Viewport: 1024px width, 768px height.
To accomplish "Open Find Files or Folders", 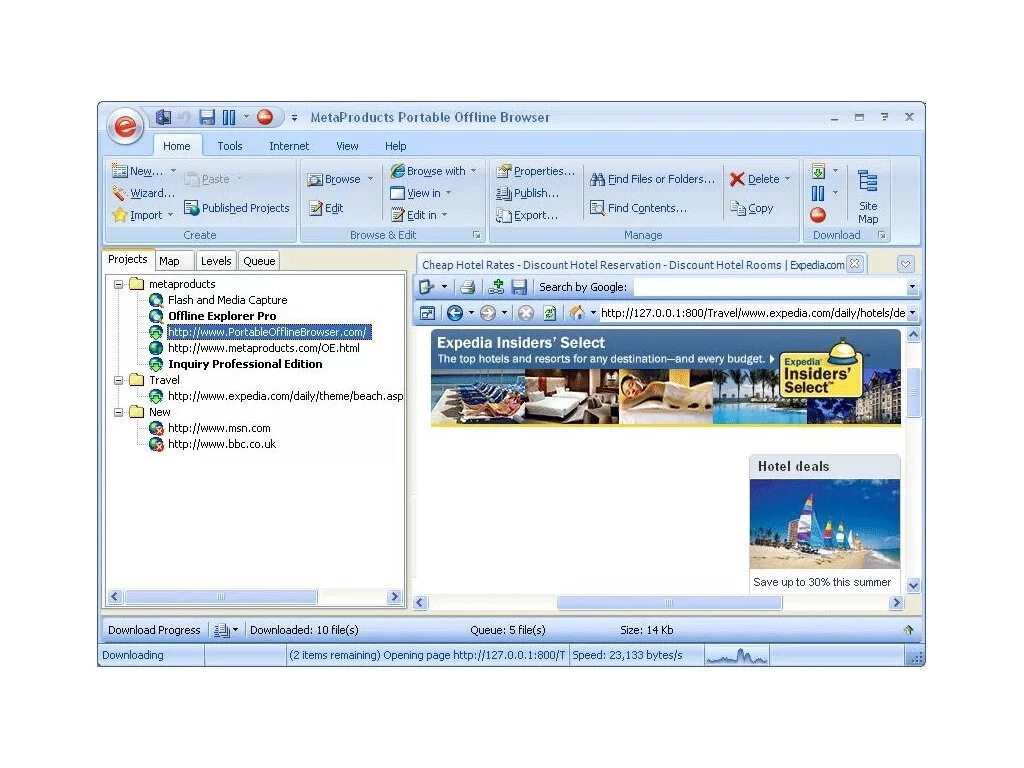I will (x=652, y=179).
